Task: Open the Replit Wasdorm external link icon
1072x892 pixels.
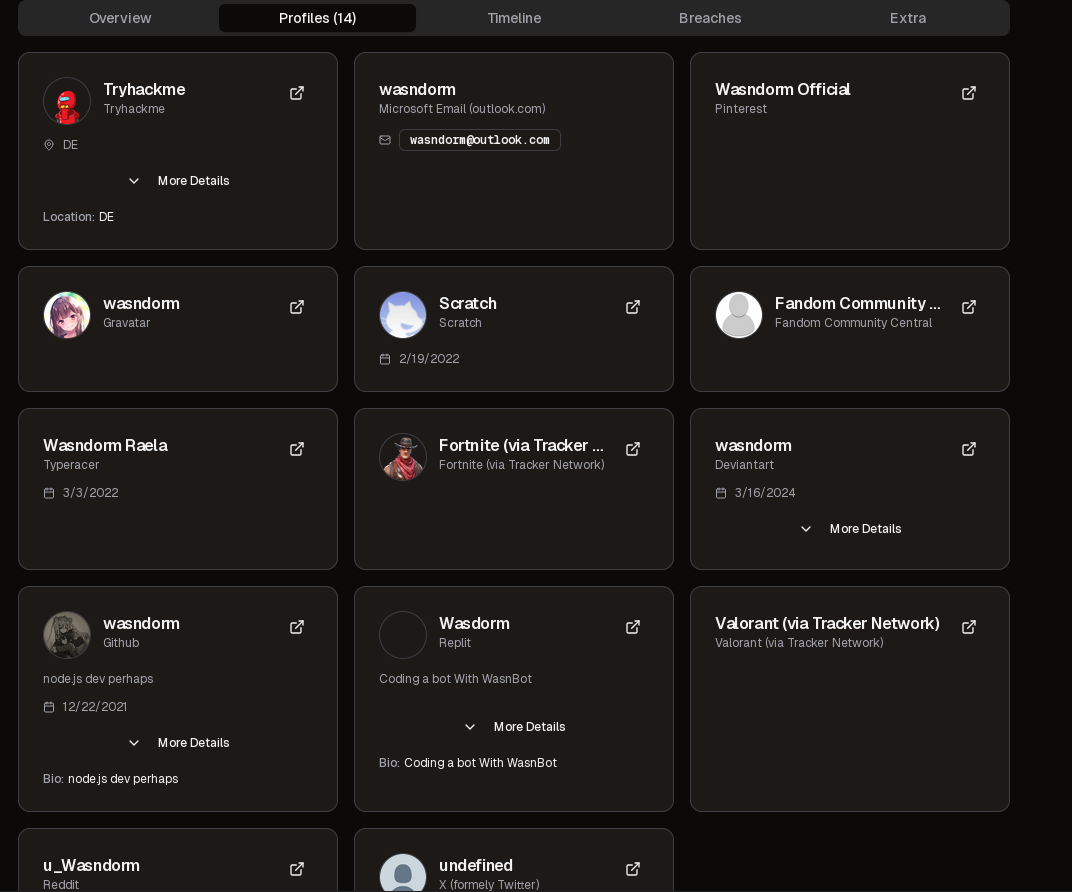Action: click(x=633, y=627)
